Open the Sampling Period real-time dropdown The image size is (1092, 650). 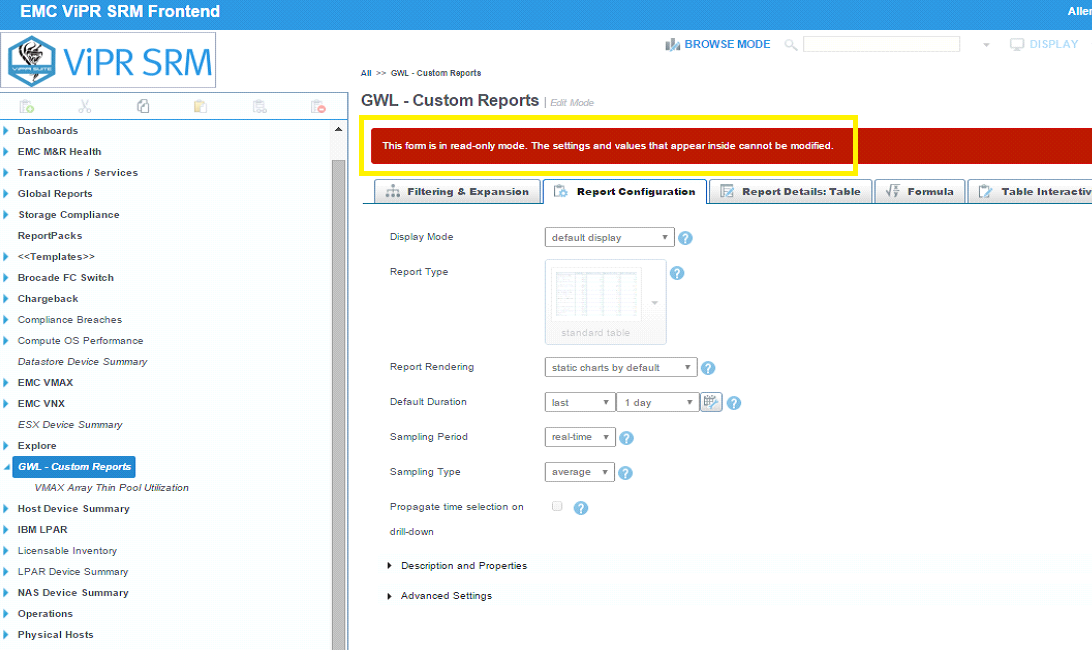tap(579, 437)
